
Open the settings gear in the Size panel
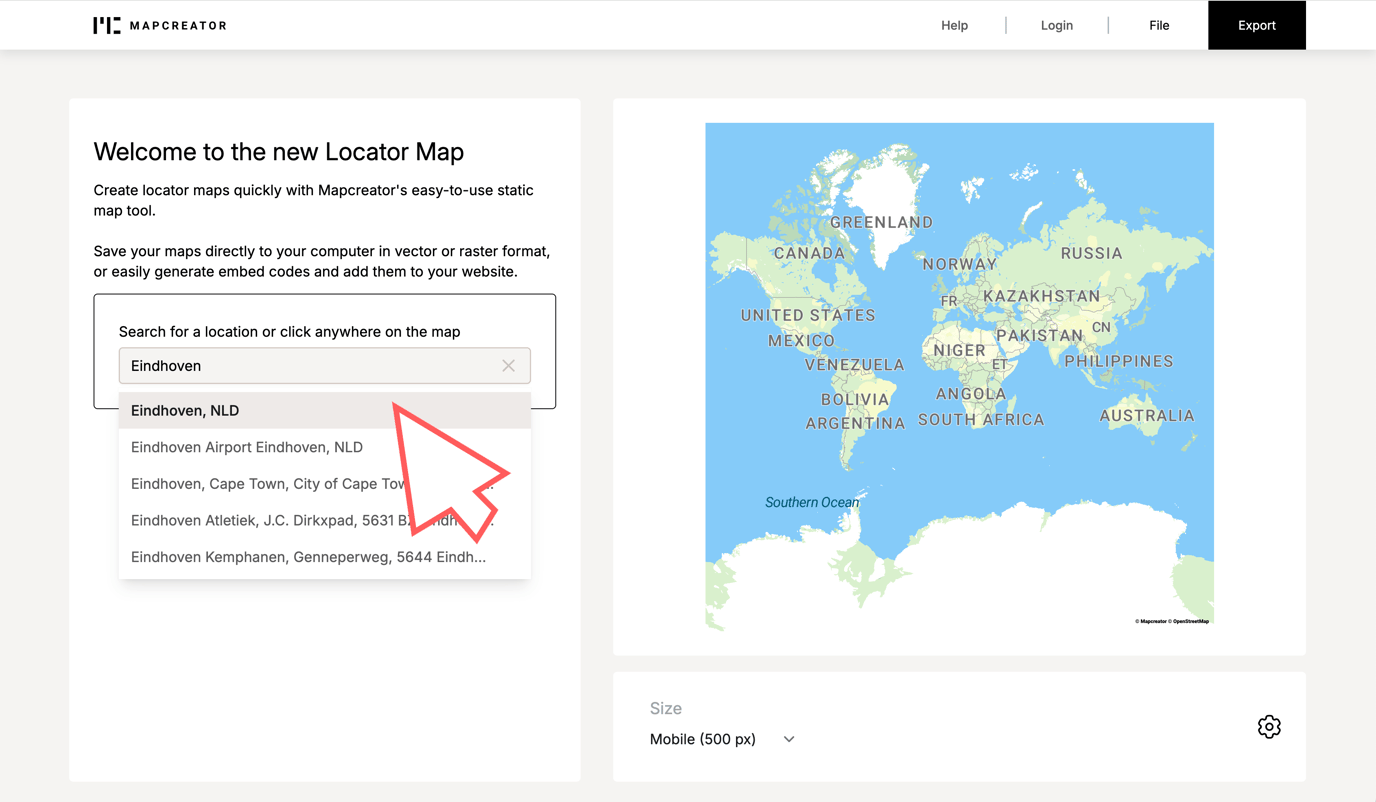[x=1268, y=727]
